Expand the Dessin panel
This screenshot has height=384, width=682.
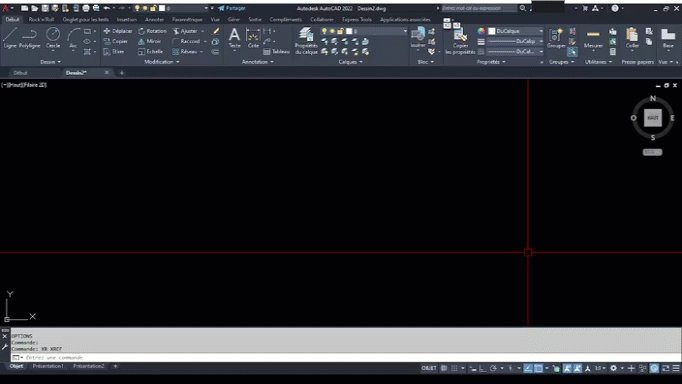50,62
